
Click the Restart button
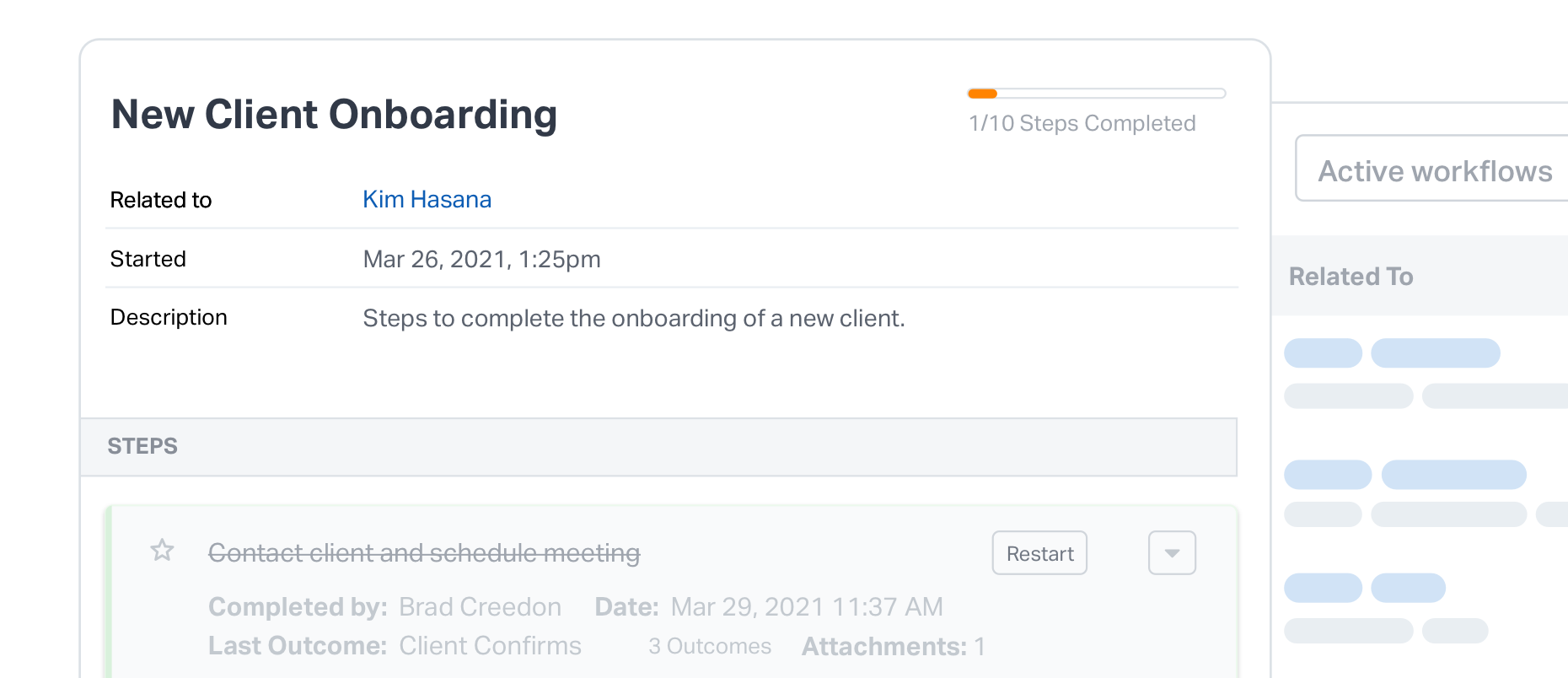coord(1039,553)
